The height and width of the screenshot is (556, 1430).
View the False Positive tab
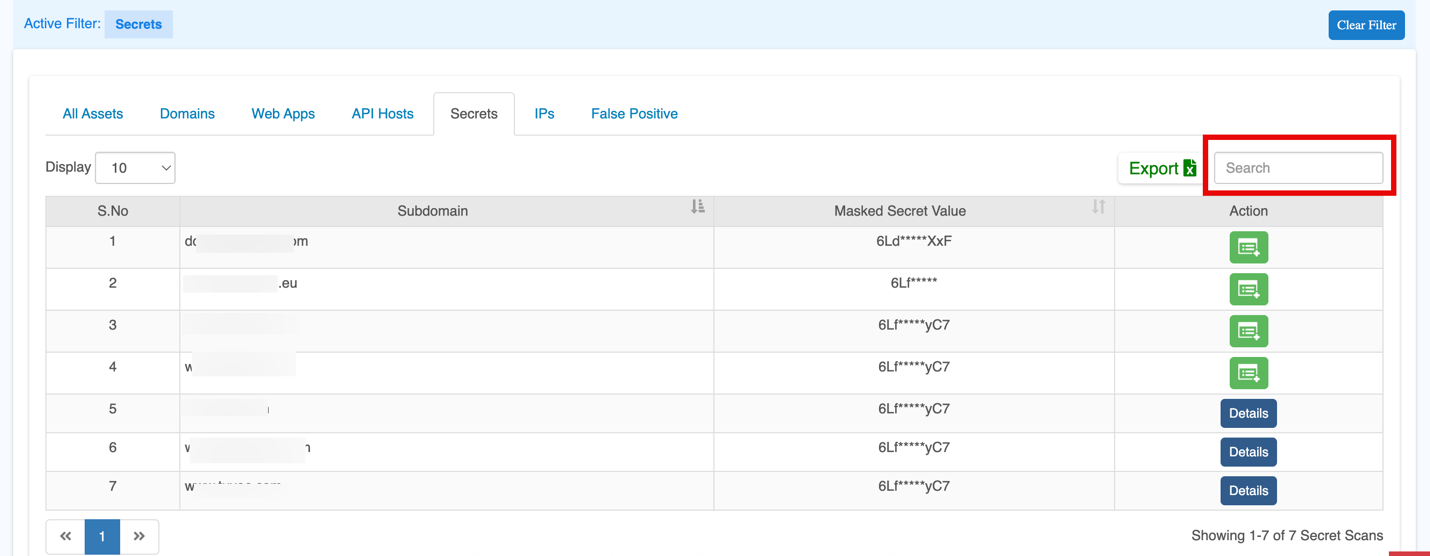634,114
